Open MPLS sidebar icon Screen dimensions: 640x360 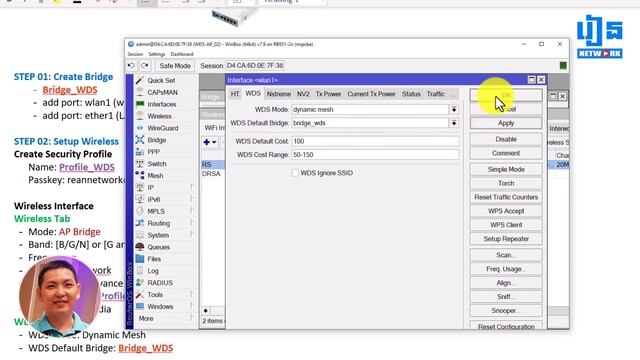click(140, 211)
